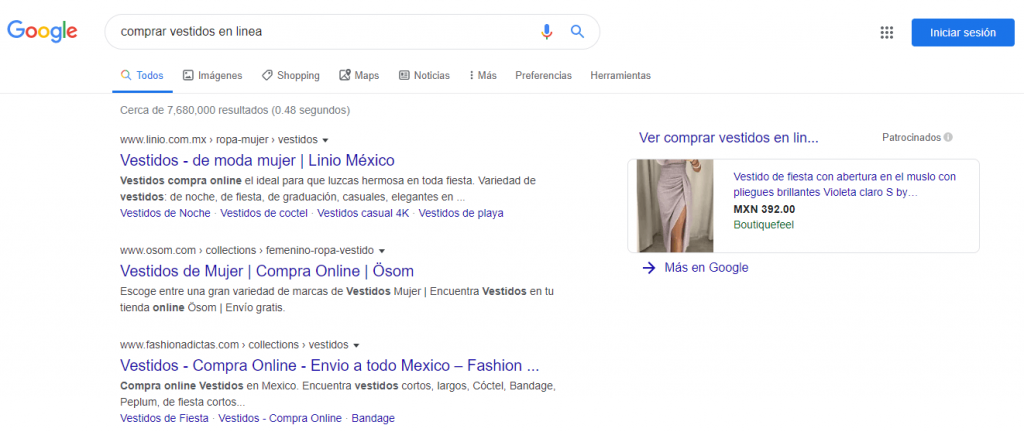The image size is (1024, 432).
Task: Follow the Vestidos de Fiesta sitelink
Action: (165, 418)
